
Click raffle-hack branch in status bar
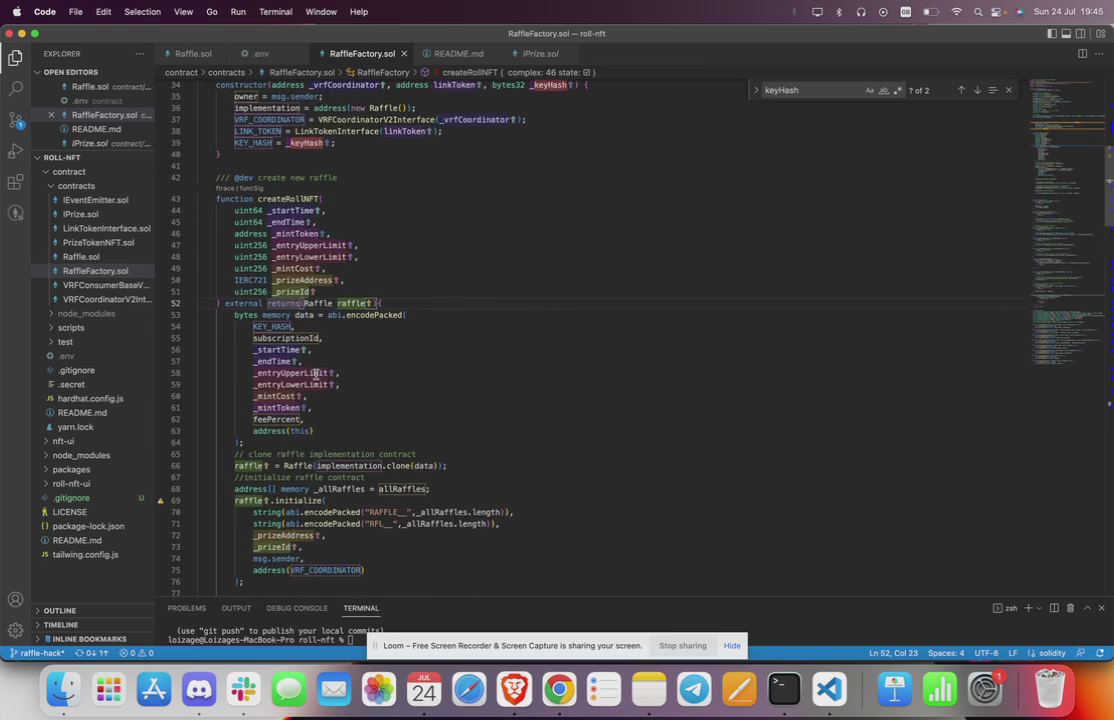click(x=37, y=653)
